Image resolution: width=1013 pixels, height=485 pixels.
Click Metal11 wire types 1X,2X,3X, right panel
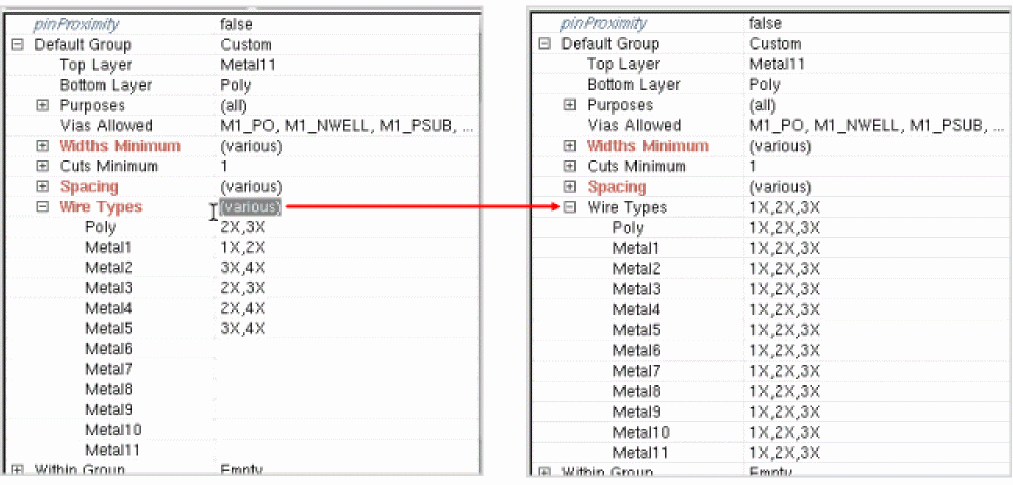coord(784,452)
